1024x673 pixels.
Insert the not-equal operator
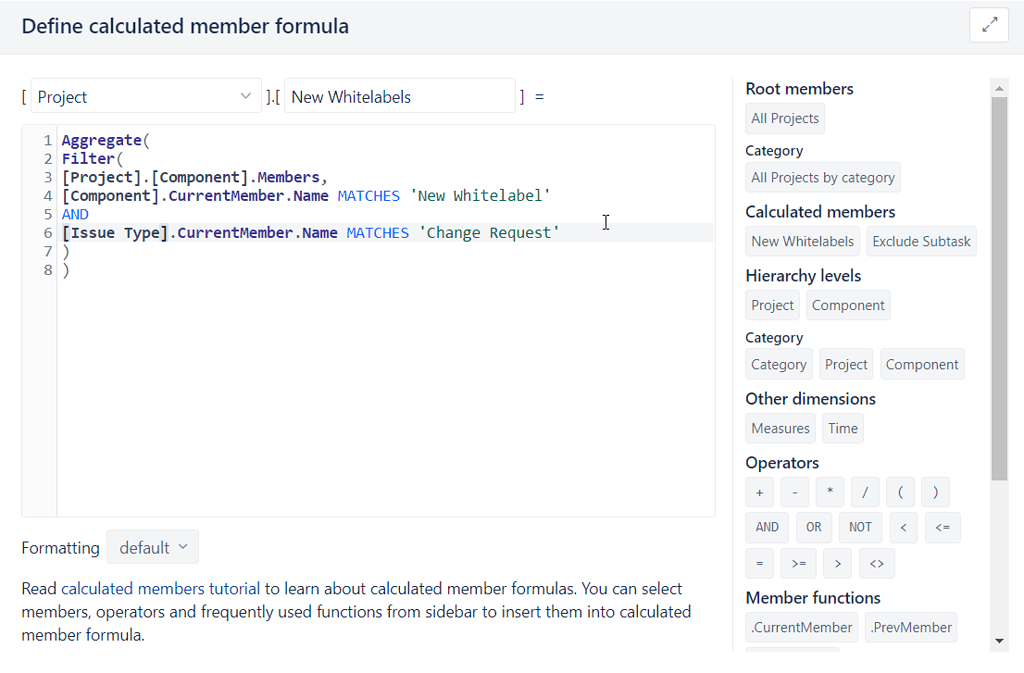tap(876, 563)
